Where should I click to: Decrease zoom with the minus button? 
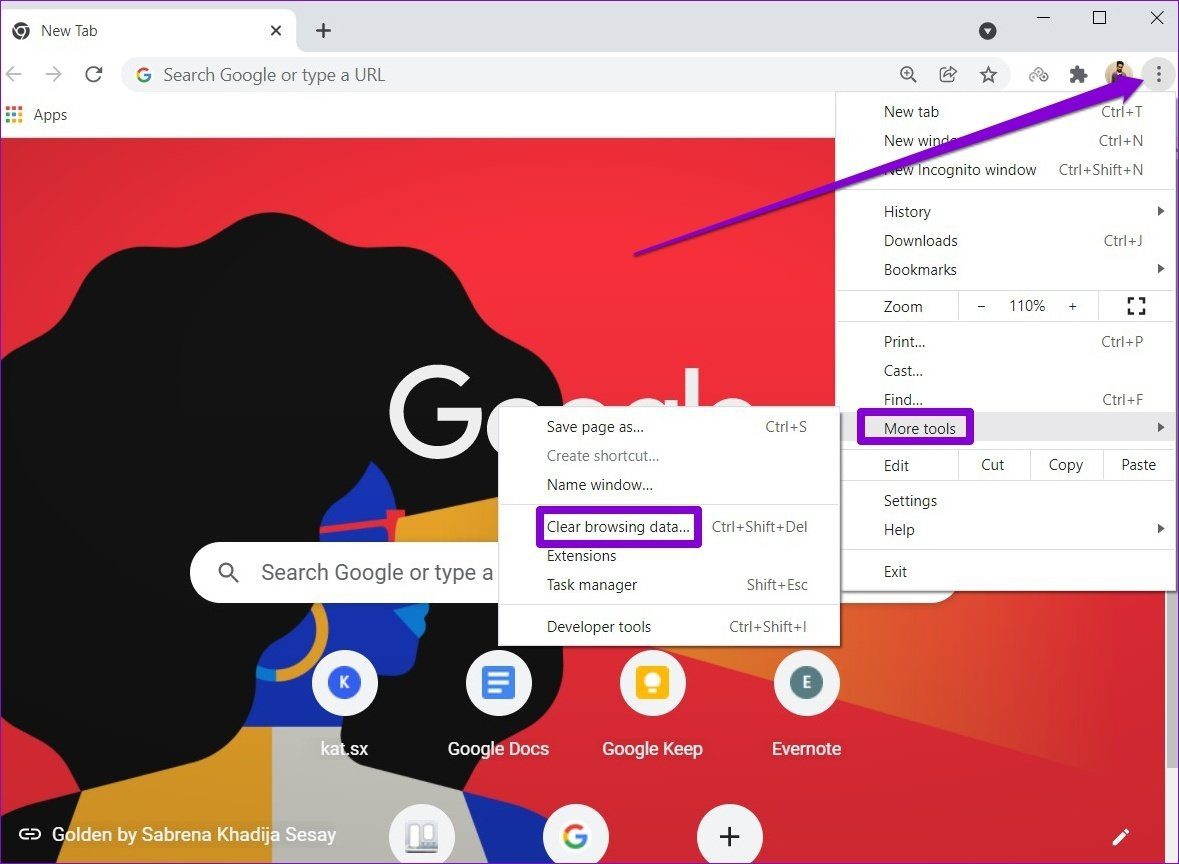pos(980,306)
